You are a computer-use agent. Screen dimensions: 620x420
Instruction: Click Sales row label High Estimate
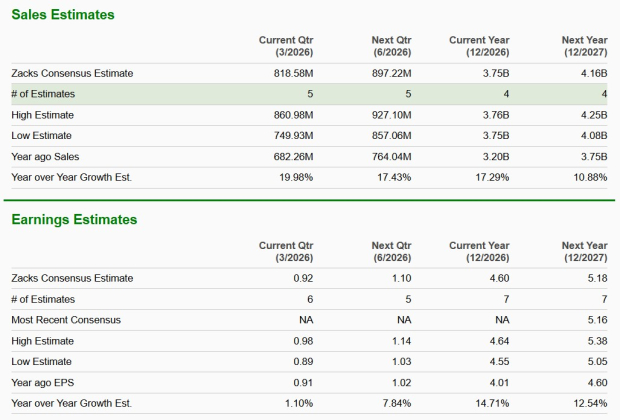click(x=43, y=115)
